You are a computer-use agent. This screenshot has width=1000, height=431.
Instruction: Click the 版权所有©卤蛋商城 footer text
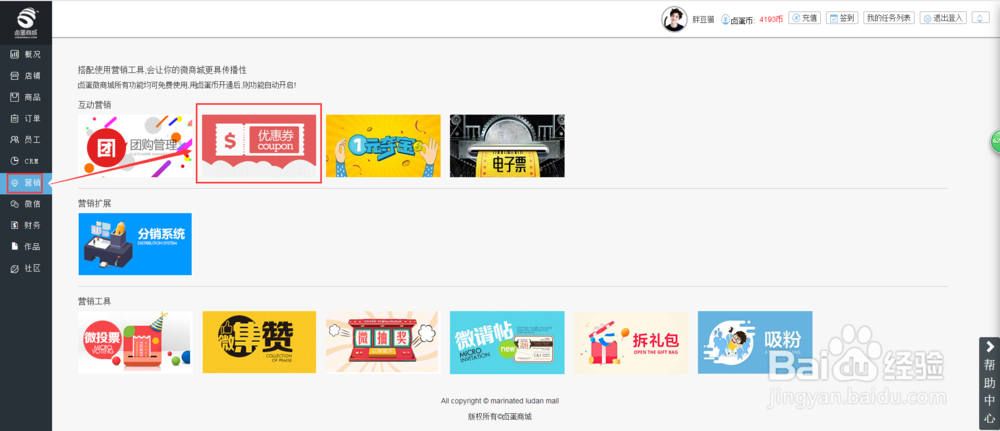point(499,417)
